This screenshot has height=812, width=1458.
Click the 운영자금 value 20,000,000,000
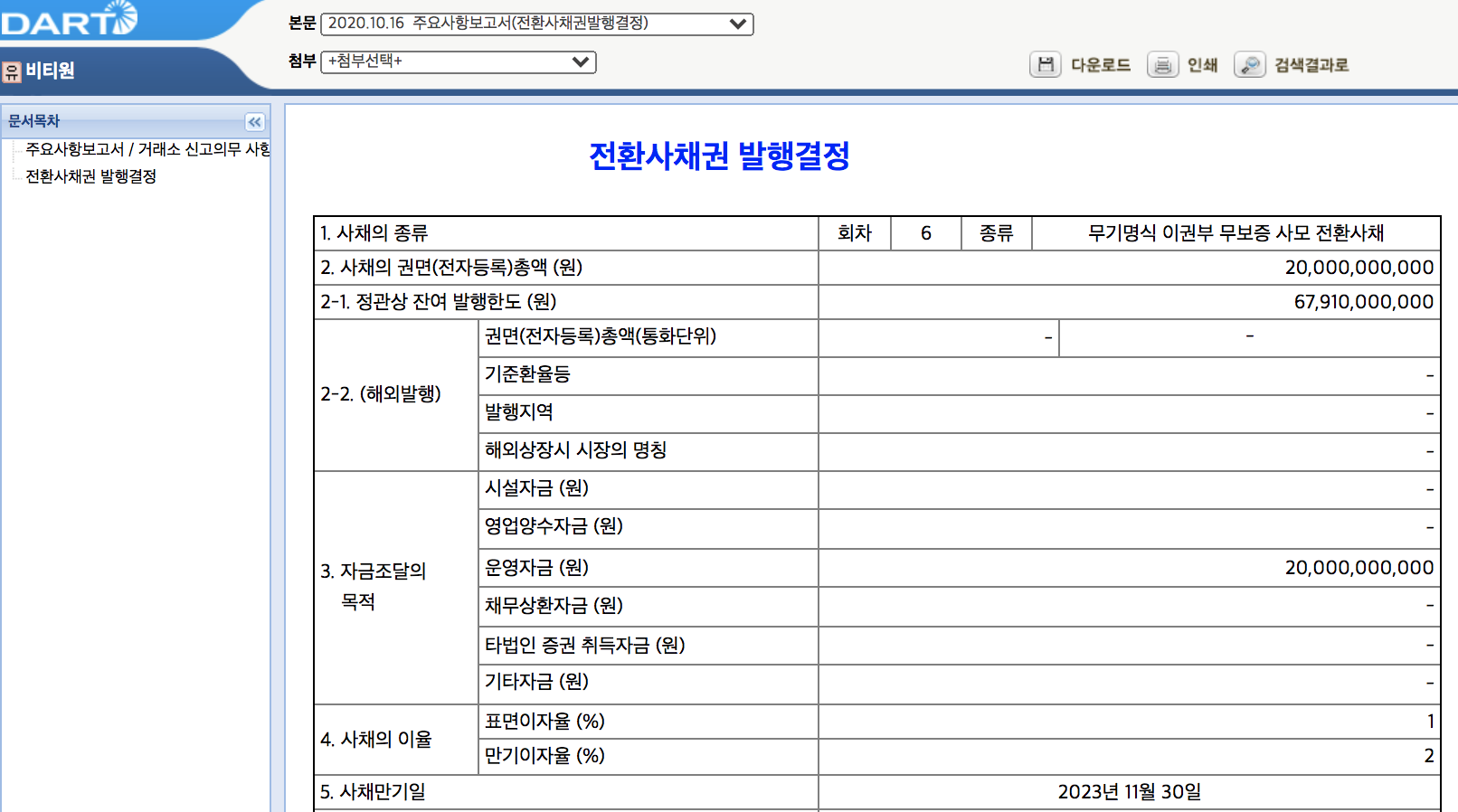[1359, 568]
